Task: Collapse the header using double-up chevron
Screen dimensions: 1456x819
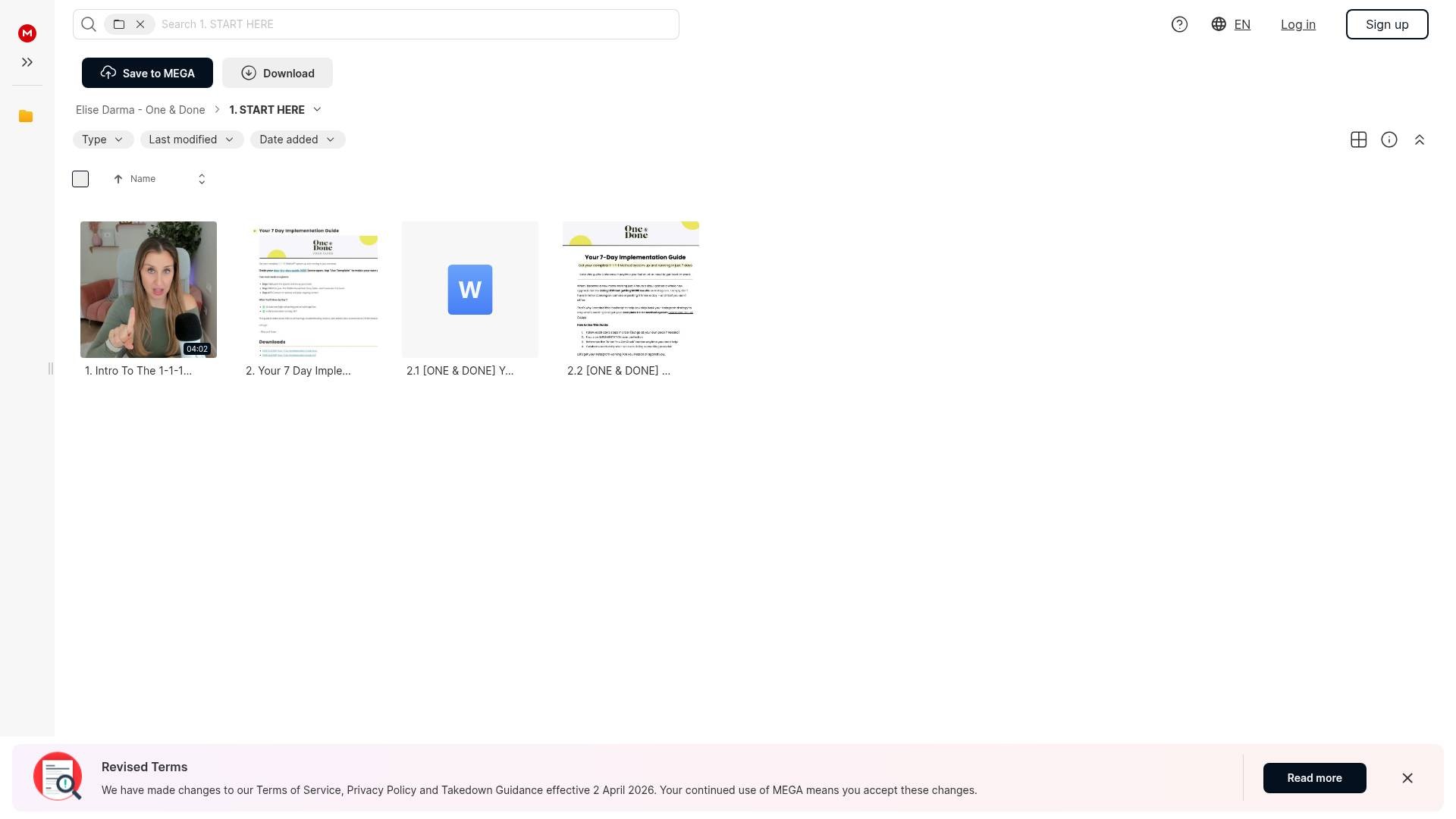Action: tap(1419, 140)
